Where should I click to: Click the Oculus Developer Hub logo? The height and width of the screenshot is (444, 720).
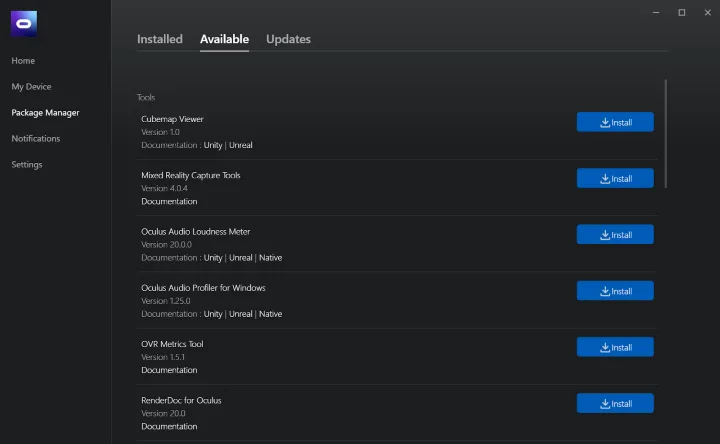(24, 23)
